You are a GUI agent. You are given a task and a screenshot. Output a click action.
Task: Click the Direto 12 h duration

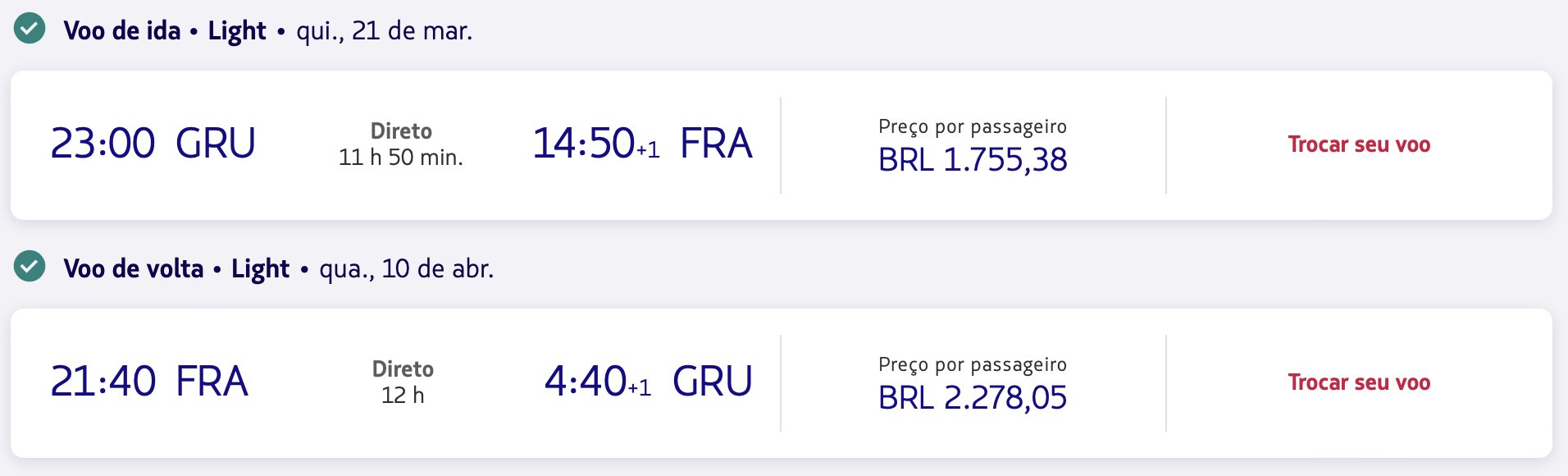pyautogui.click(x=403, y=382)
